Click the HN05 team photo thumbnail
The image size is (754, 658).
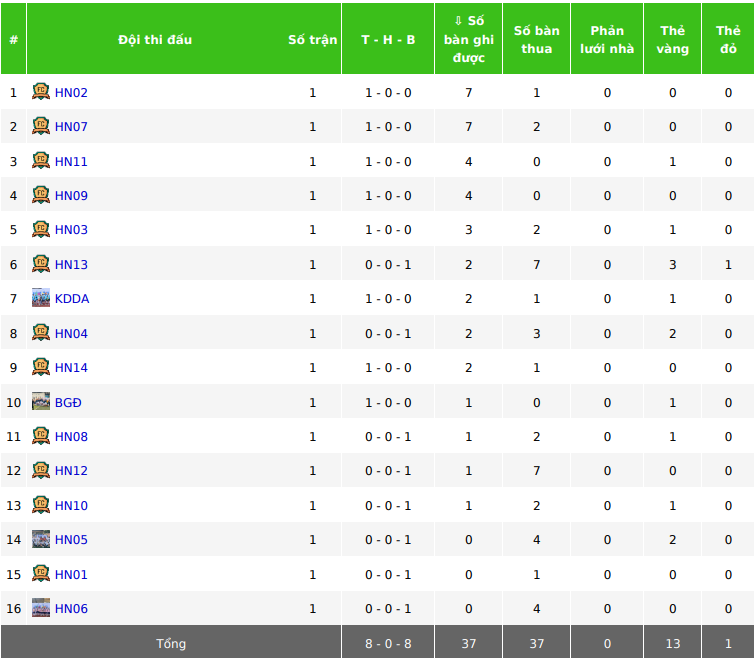[x=41, y=539]
